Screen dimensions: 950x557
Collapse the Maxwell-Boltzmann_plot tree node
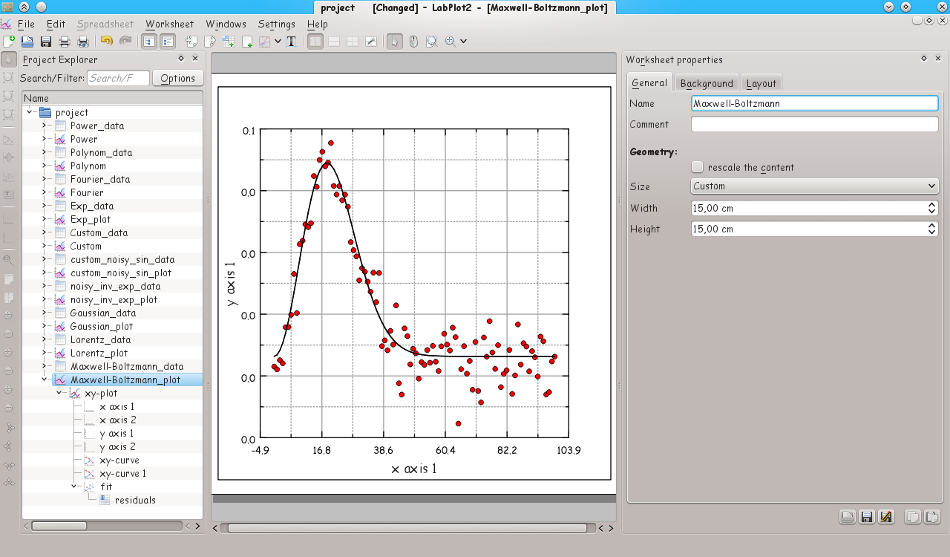pyautogui.click(x=45, y=380)
